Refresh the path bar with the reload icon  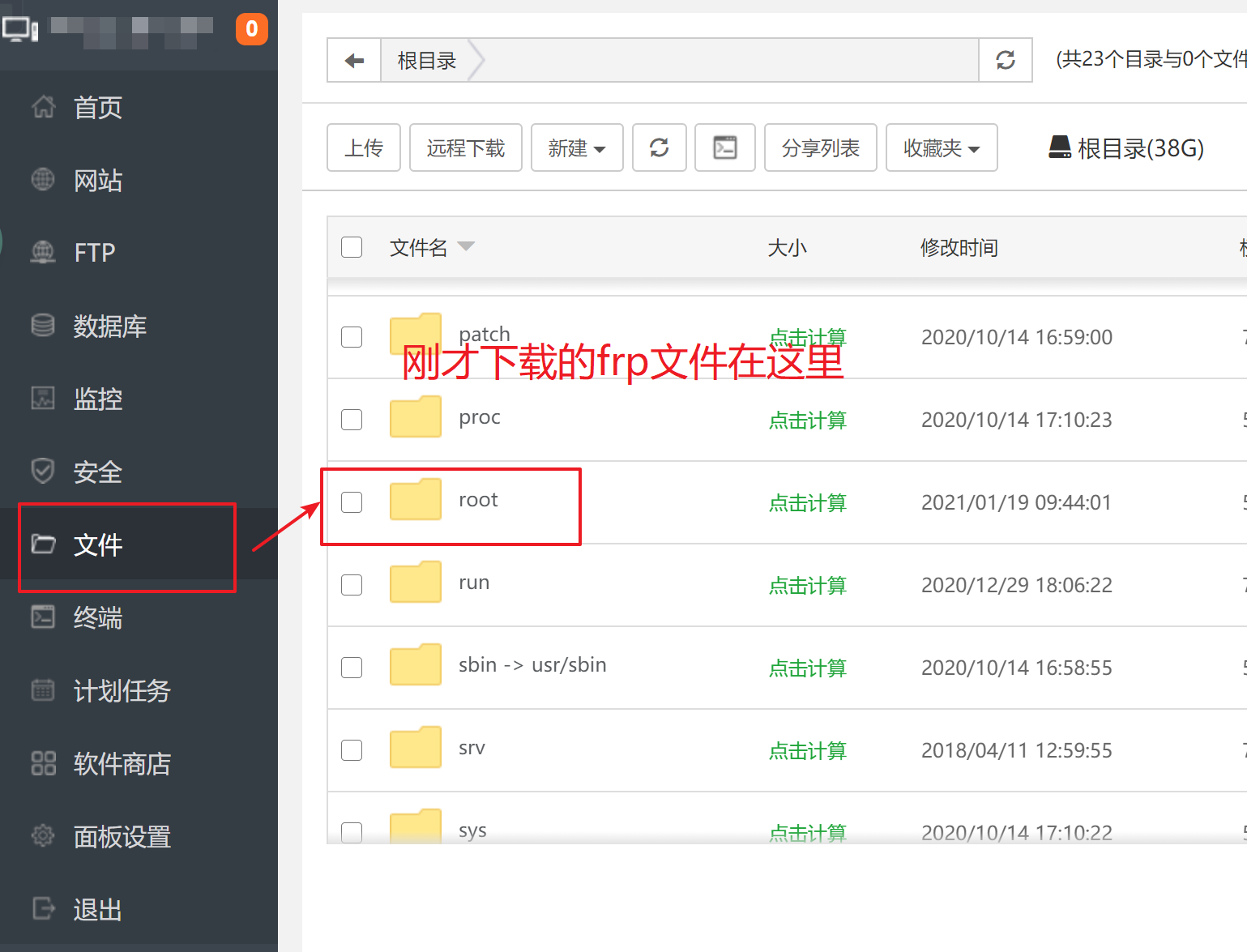coord(1006,60)
